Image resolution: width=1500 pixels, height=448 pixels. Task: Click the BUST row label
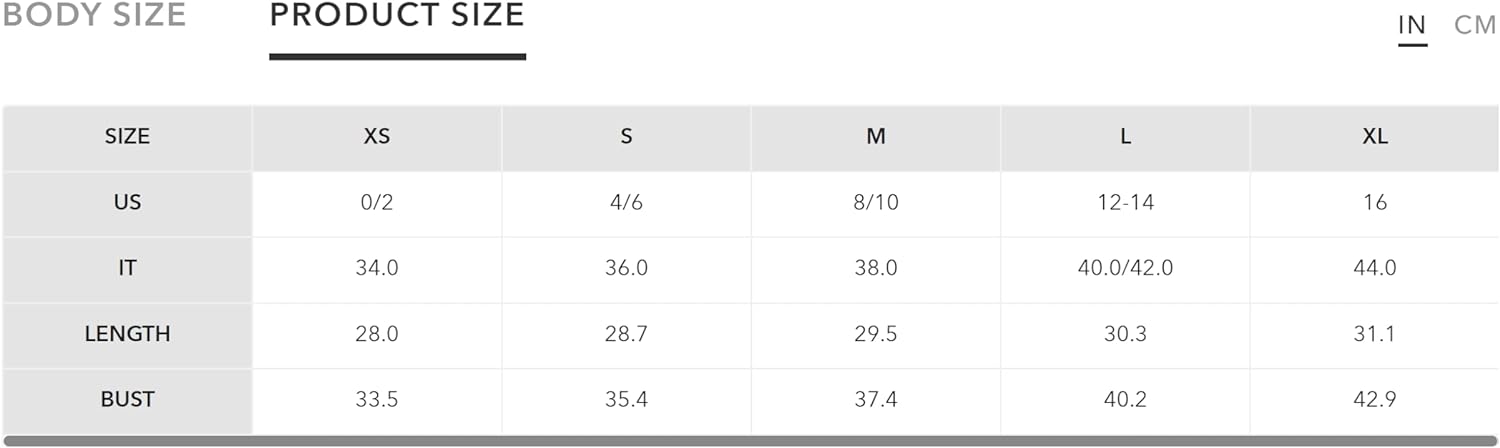[127, 400]
